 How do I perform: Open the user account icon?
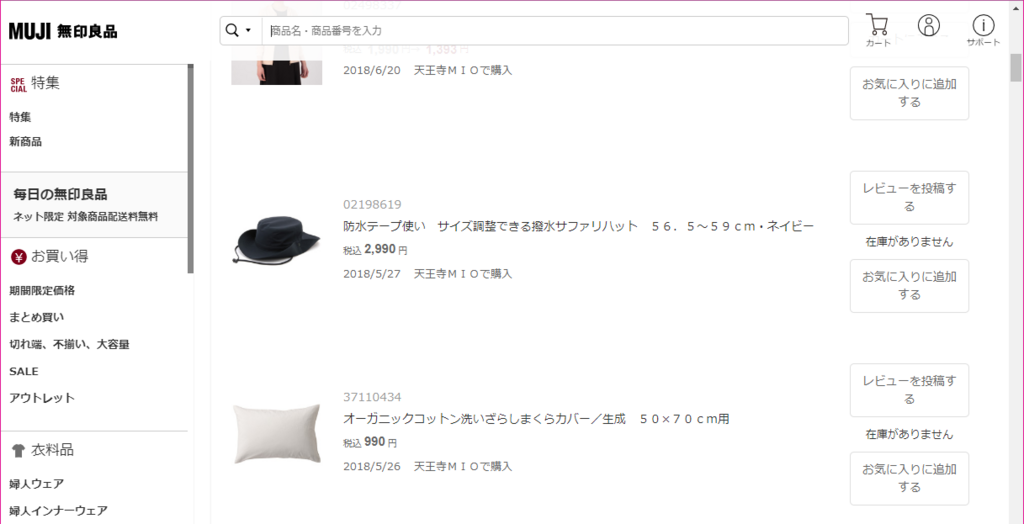click(928, 25)
